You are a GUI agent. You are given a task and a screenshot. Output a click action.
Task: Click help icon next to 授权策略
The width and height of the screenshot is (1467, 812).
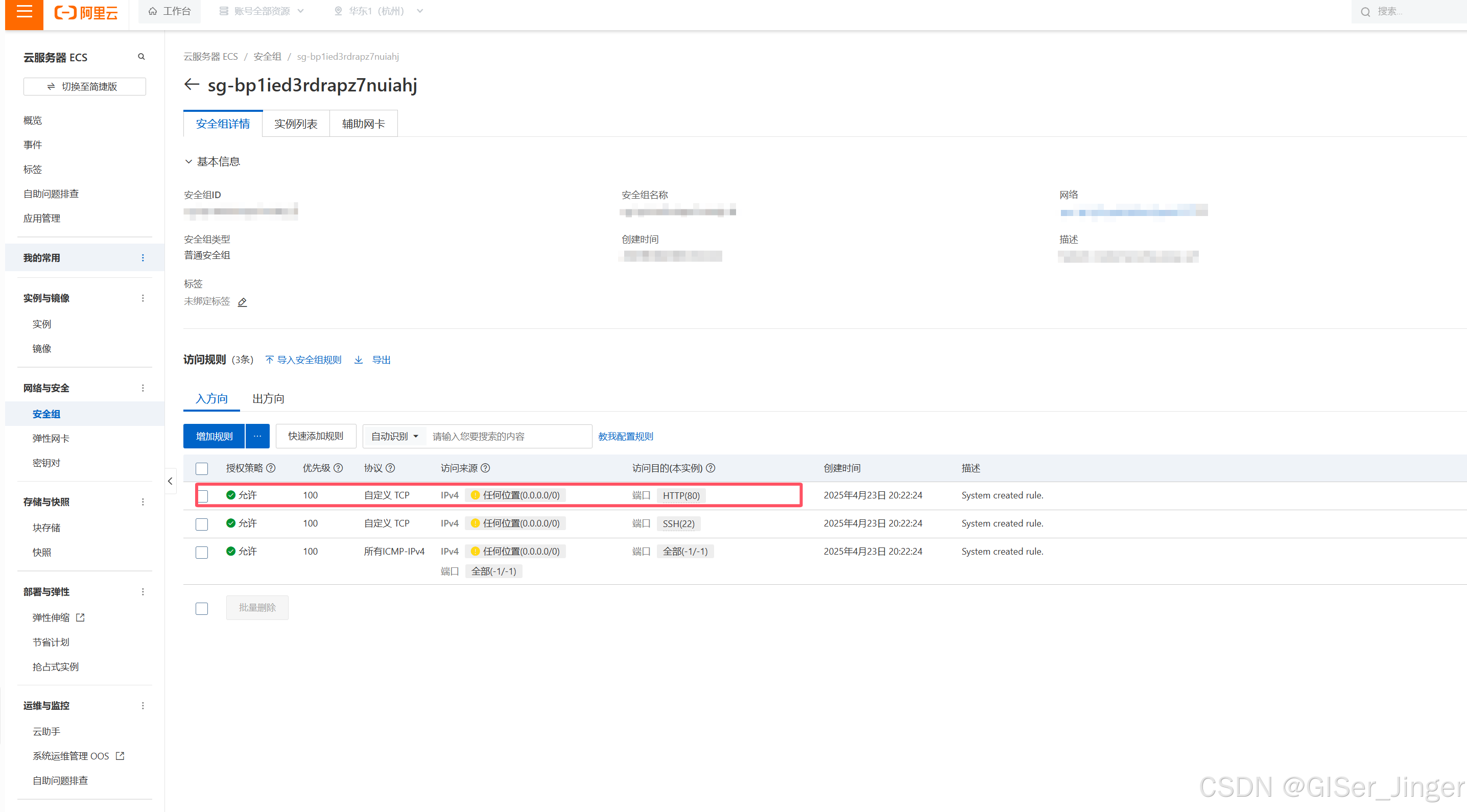click(x=272, y=468)
